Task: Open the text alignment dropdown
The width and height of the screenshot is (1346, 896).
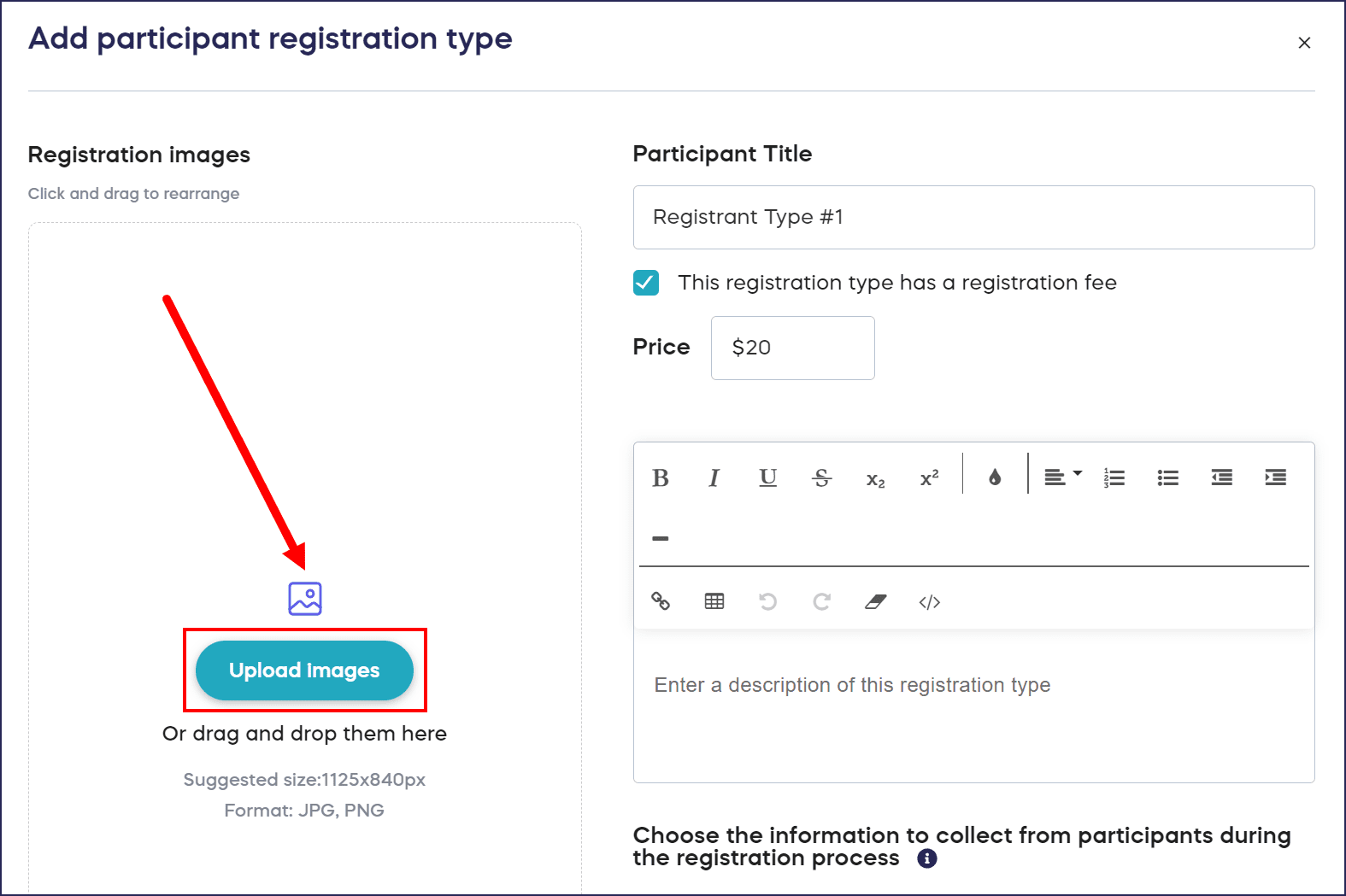Action: coord(1063,477)
